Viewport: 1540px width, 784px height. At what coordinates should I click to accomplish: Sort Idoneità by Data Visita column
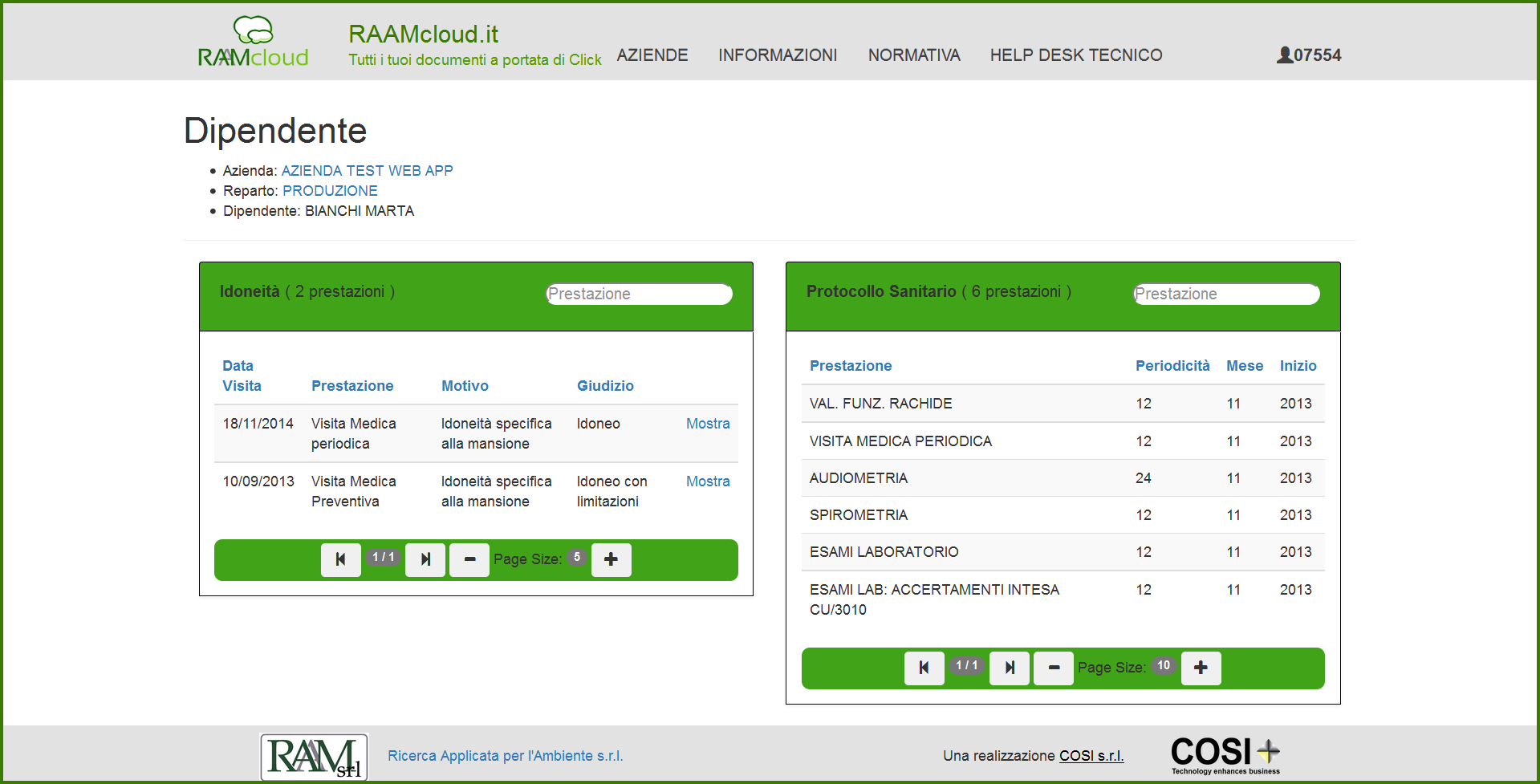pyautogui.click(x=242, y=376)
